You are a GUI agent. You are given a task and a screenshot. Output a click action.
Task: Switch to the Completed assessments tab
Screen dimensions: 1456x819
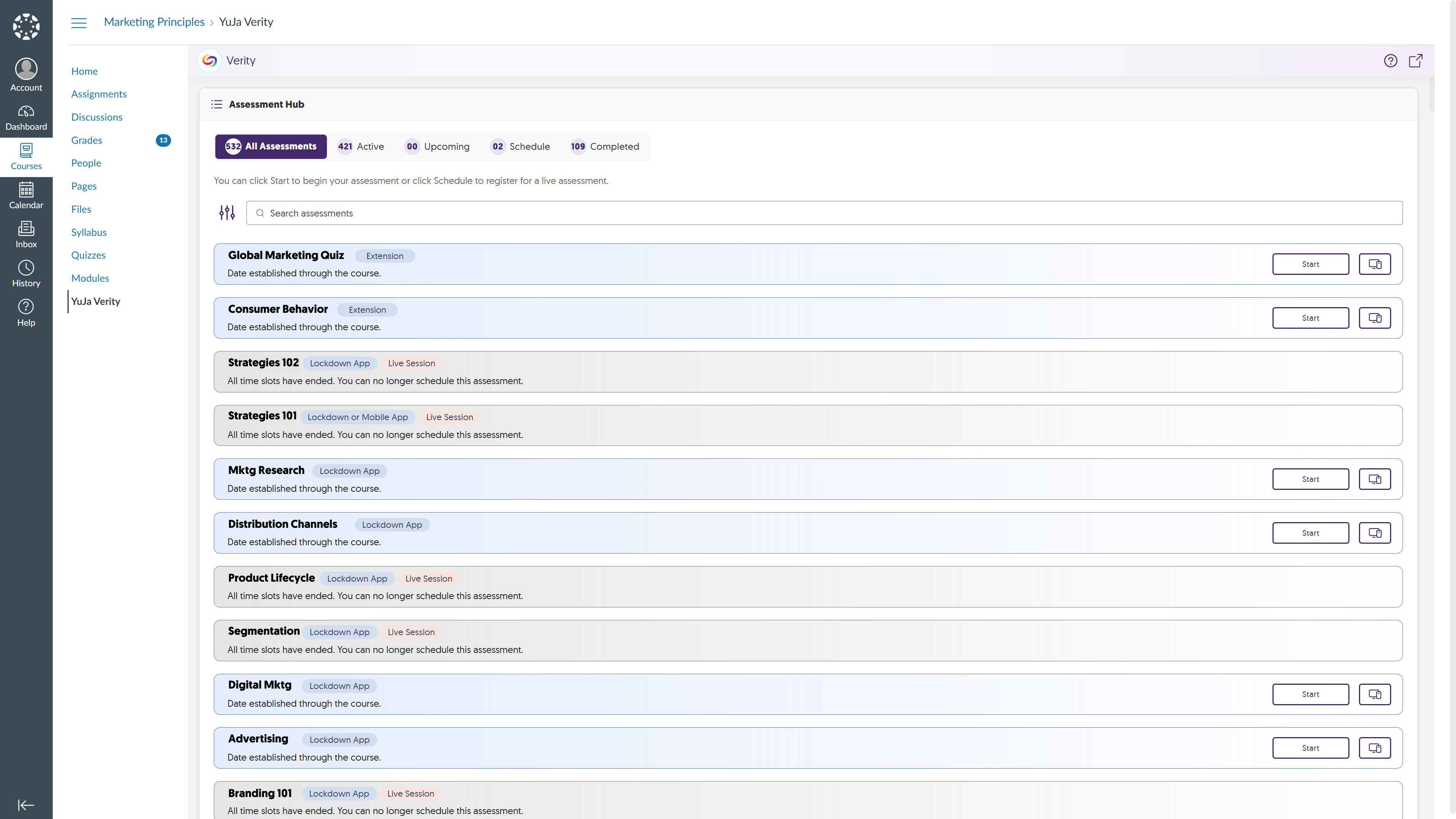(605, 146)
